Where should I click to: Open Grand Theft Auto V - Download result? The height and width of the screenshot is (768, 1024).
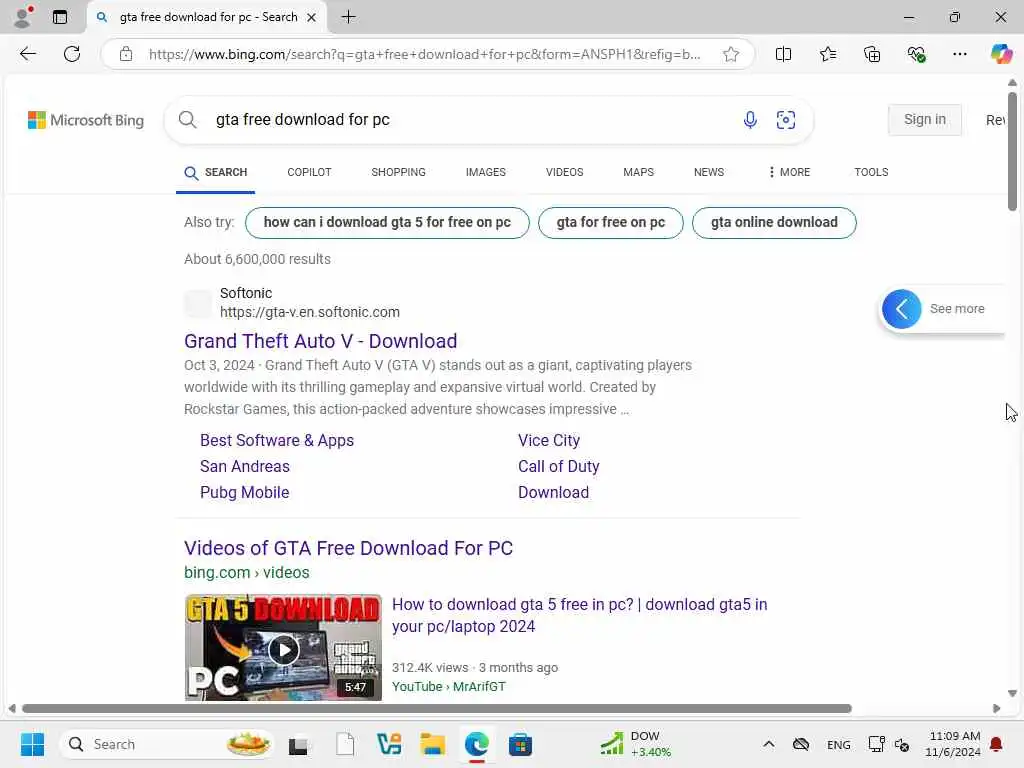(321, 341)
